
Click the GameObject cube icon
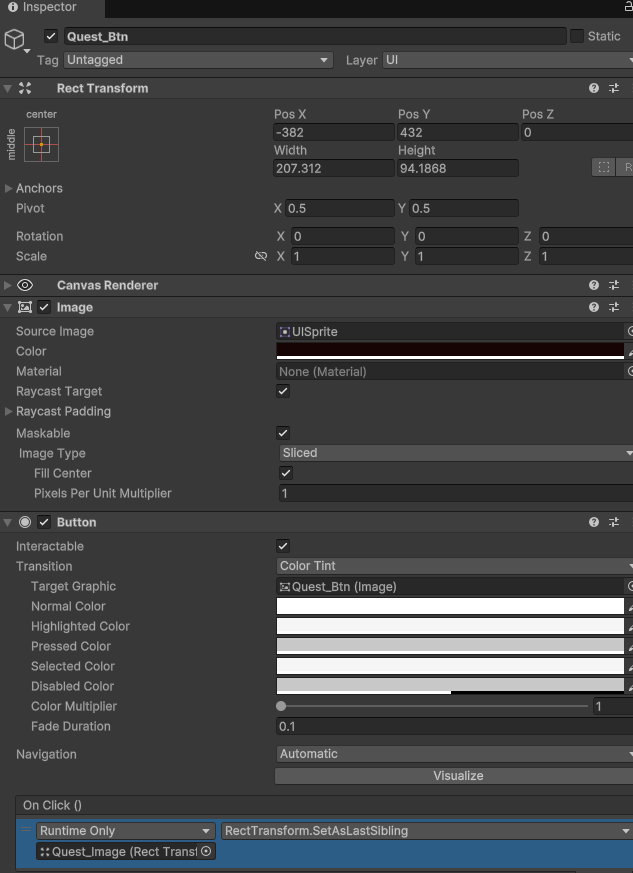(14, 39)
